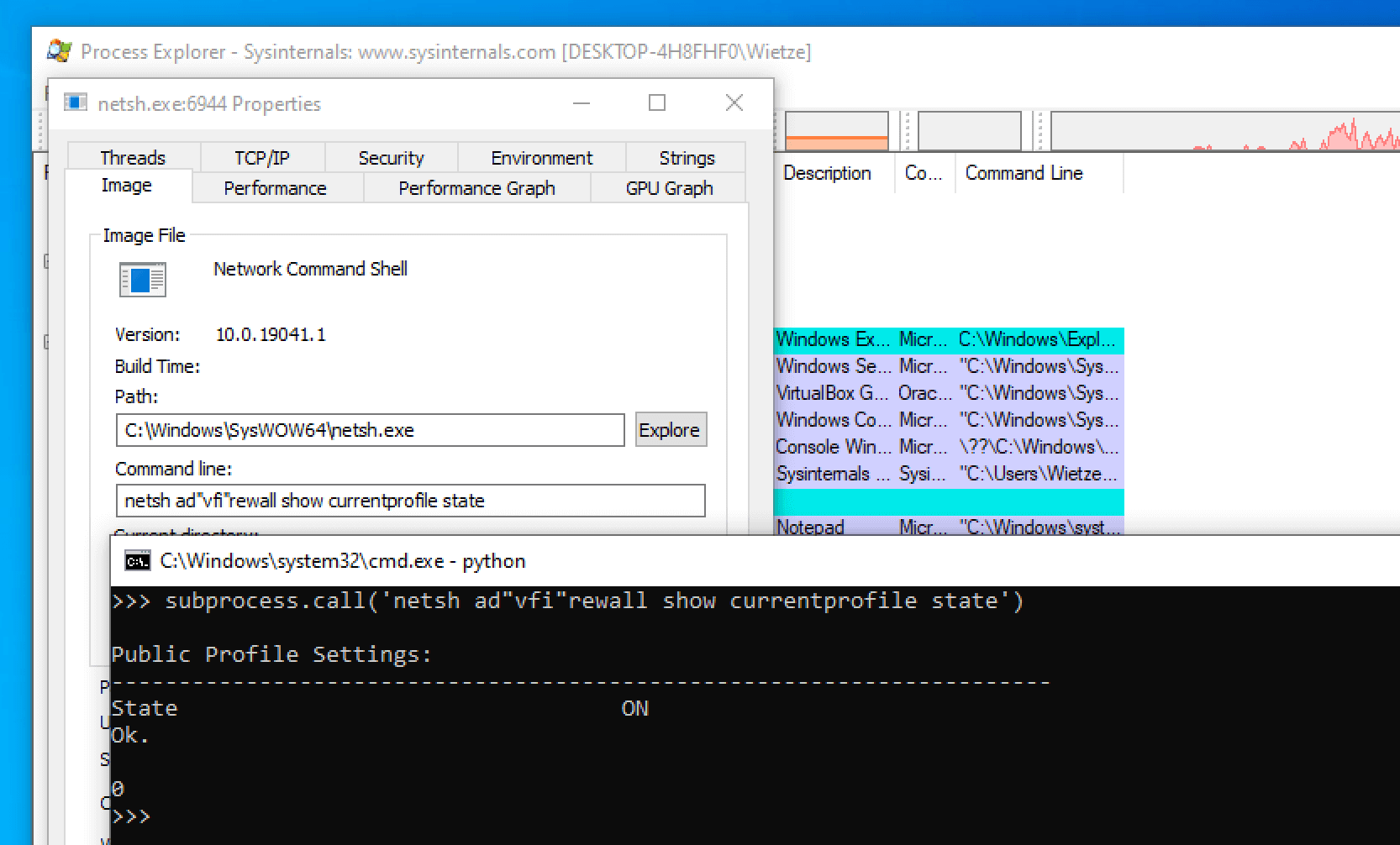Viewport: 1400px width, 845px height.
Task: Click the Process Explorer title bar icon
Action: coord(59,51)
